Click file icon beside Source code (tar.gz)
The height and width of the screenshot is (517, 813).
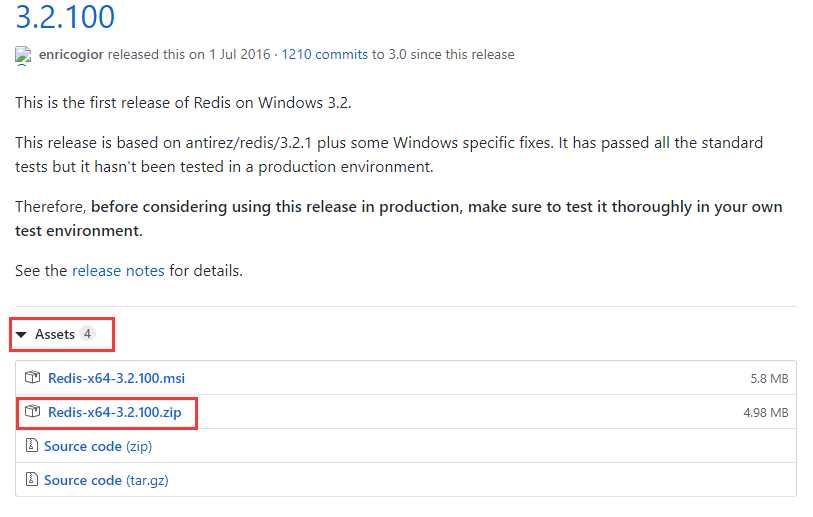coord(32,479)
